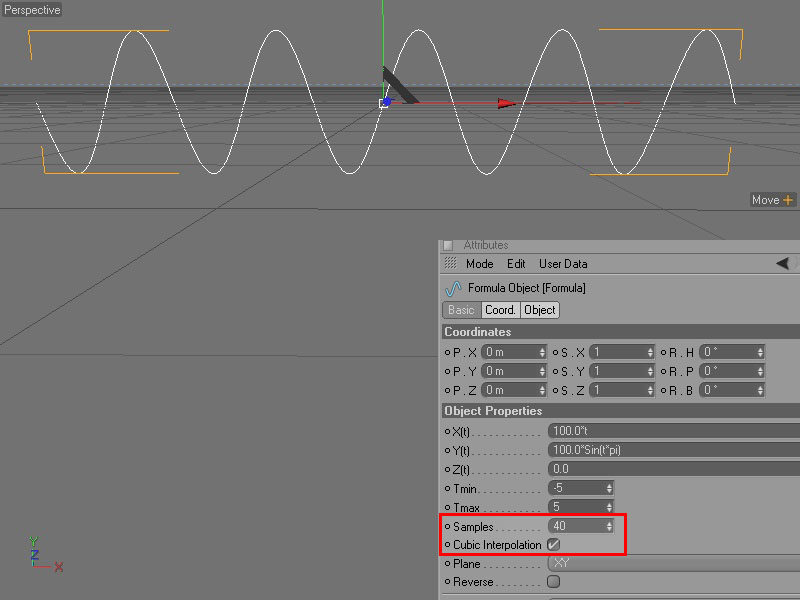Click the XYZ axis orientation indicator
The height and width of the screenshot is (600, 800).
(45, 554)
